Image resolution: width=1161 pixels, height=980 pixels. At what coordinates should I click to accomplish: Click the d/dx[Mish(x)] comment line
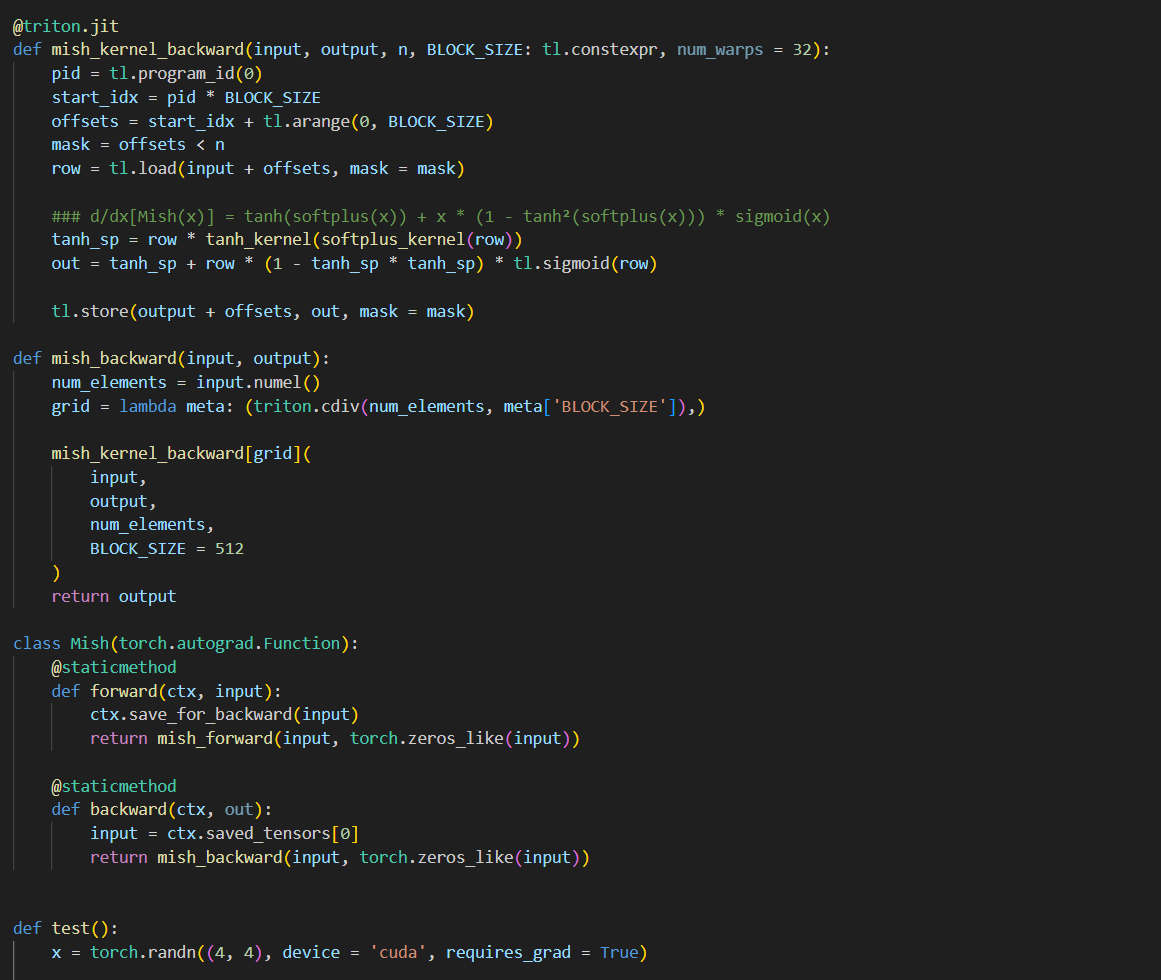pyautogui.click(x=441, y=216)
